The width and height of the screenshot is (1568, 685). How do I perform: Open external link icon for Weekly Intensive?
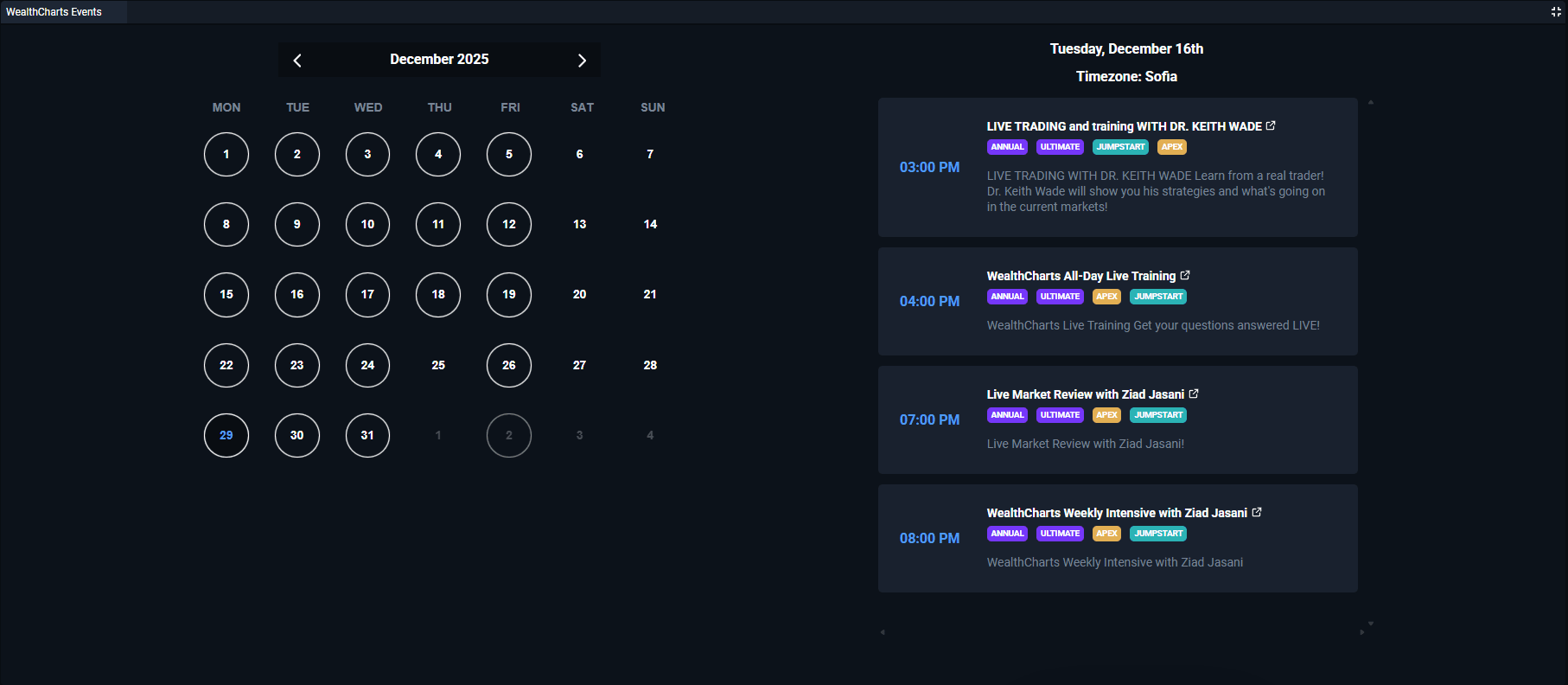[x=1257, y=512]
